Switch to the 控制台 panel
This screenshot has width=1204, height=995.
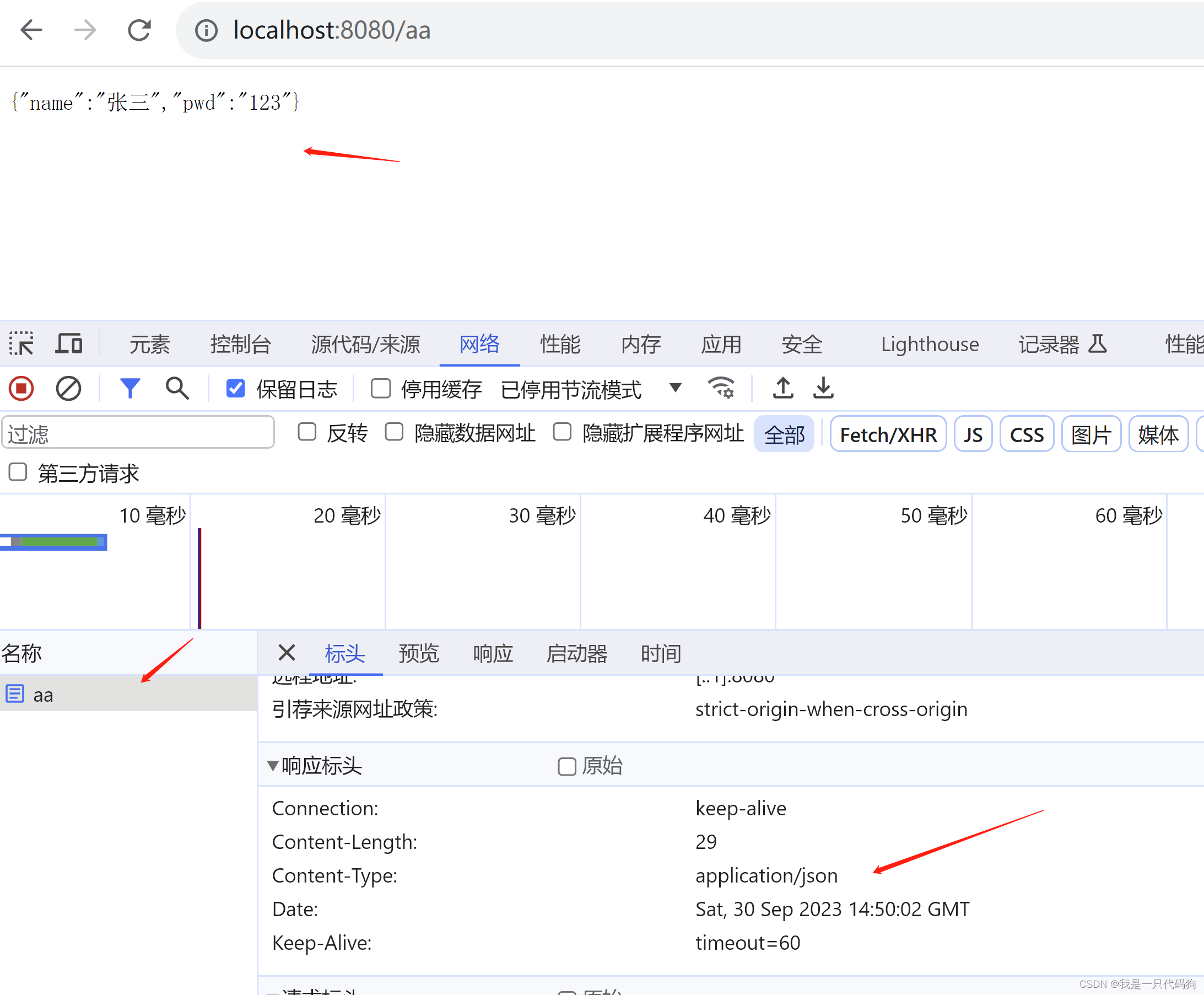pyautogui.click(x=240, y=344)
